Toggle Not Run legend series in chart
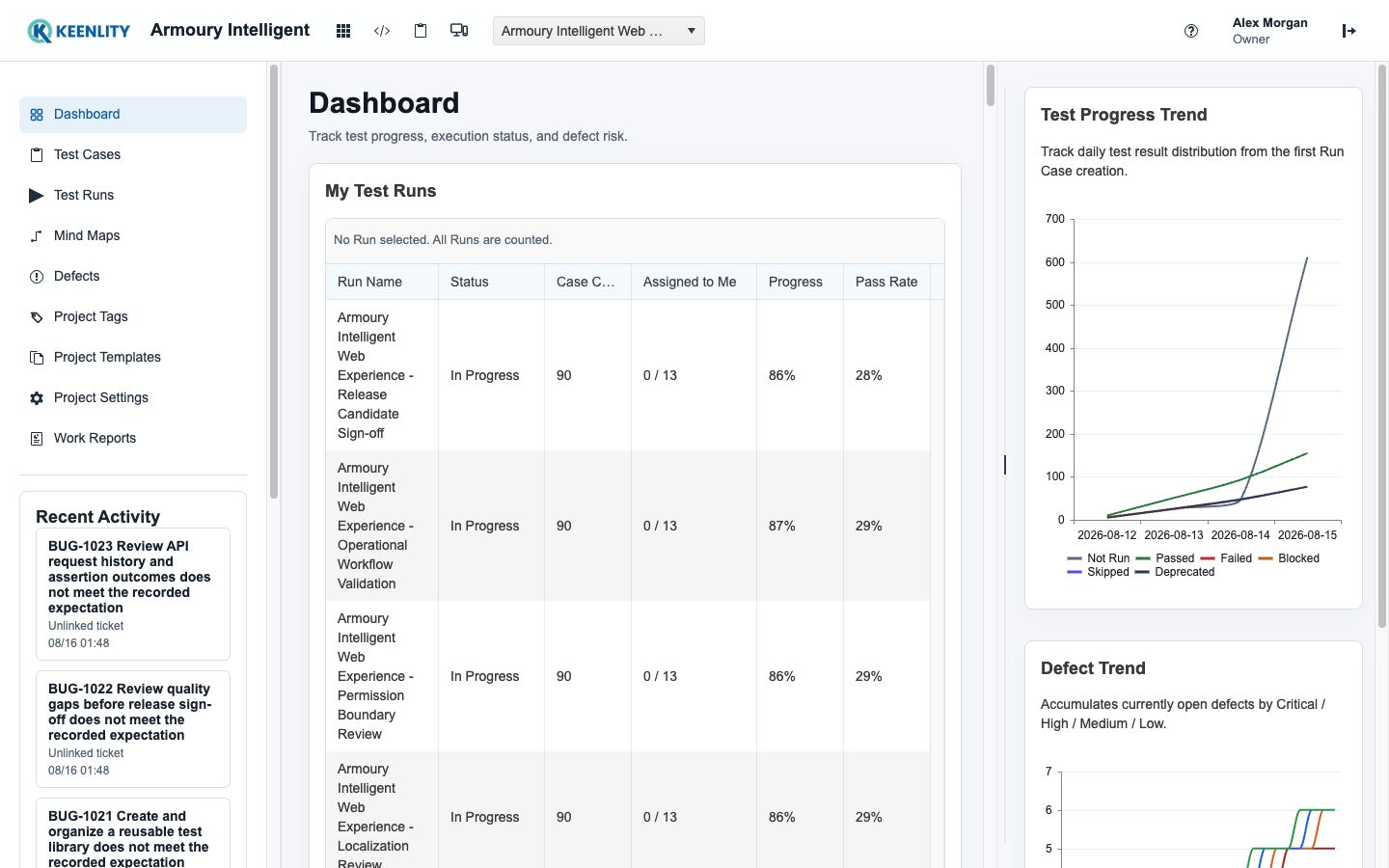 1098,558
